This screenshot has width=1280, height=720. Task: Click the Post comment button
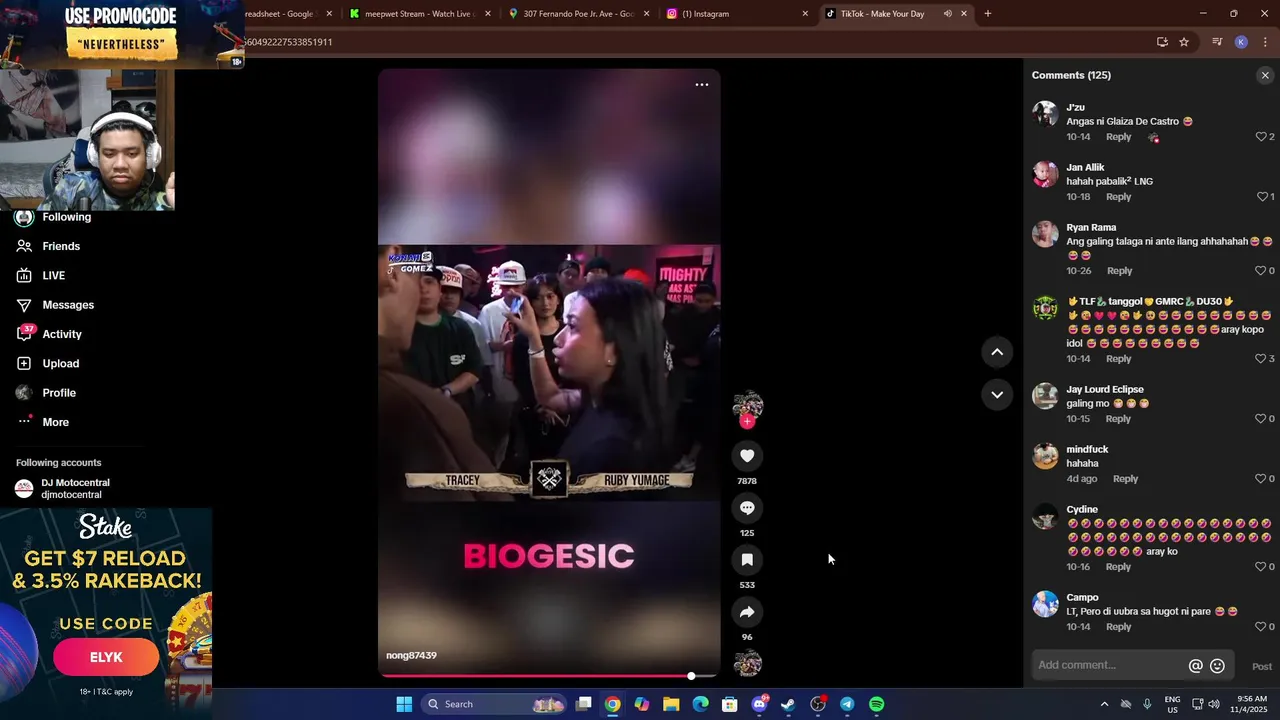(1262, 667)
